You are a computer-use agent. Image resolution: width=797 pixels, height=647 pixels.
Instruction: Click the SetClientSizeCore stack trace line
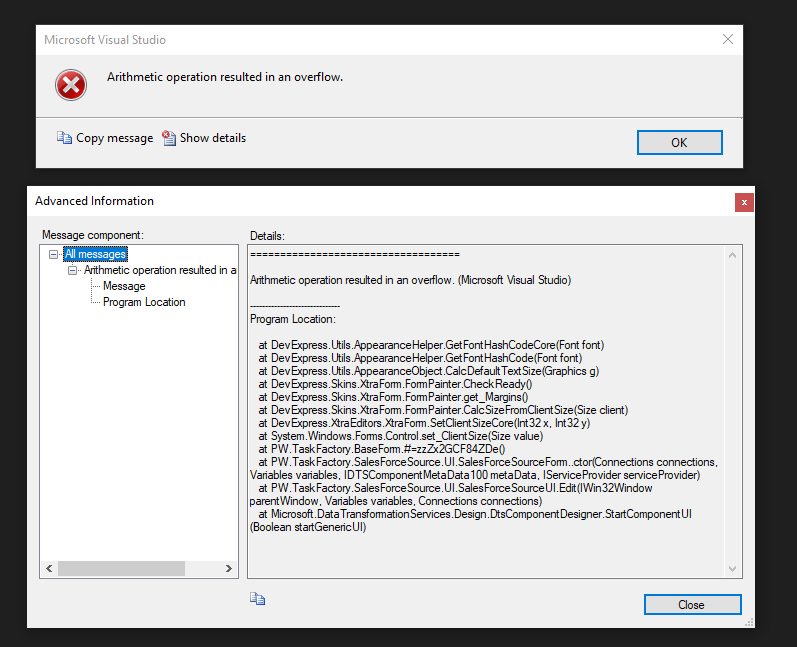(424, 423)
